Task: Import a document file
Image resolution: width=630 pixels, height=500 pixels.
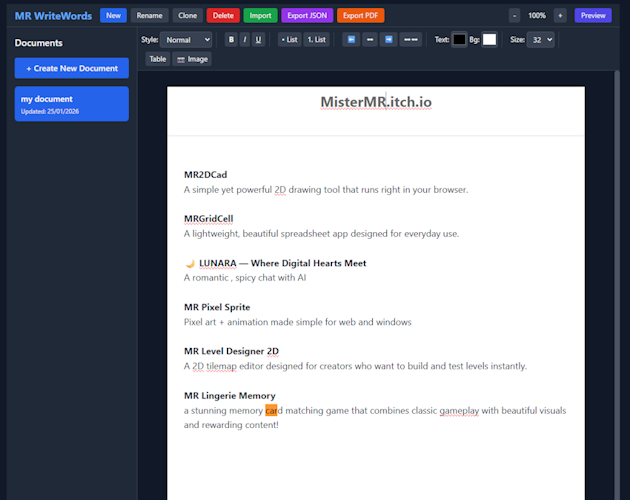Action: tap(260, 16)
